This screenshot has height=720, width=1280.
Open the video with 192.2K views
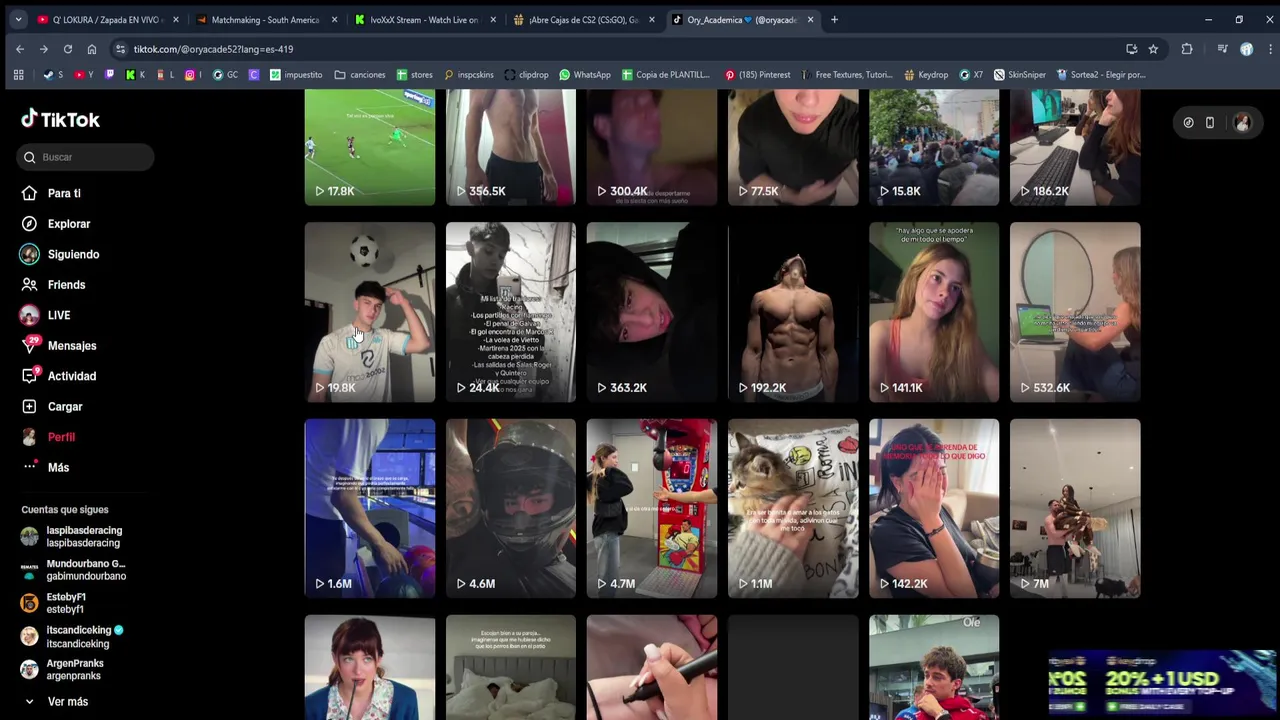tap(793, 312)
